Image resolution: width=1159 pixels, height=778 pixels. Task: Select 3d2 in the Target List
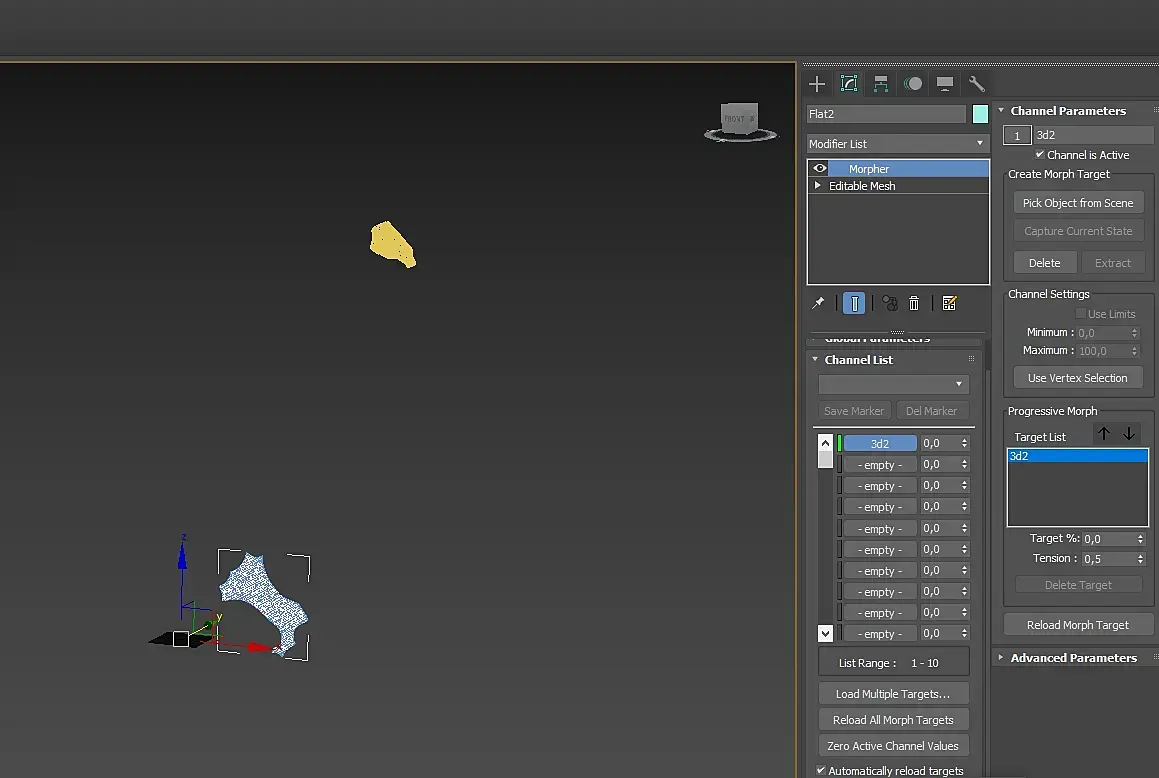click(x=1077, y=456)
